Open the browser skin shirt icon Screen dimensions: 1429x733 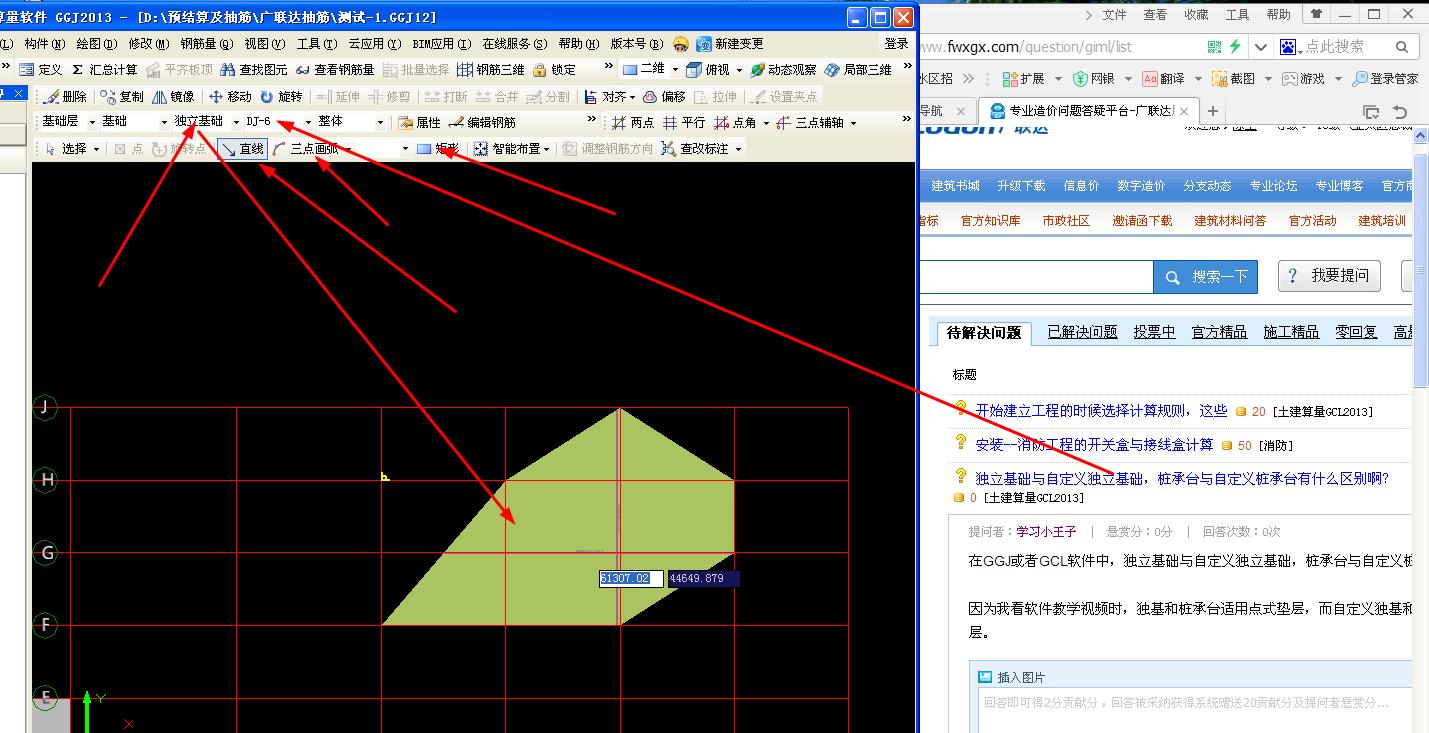coord(1316,15)
